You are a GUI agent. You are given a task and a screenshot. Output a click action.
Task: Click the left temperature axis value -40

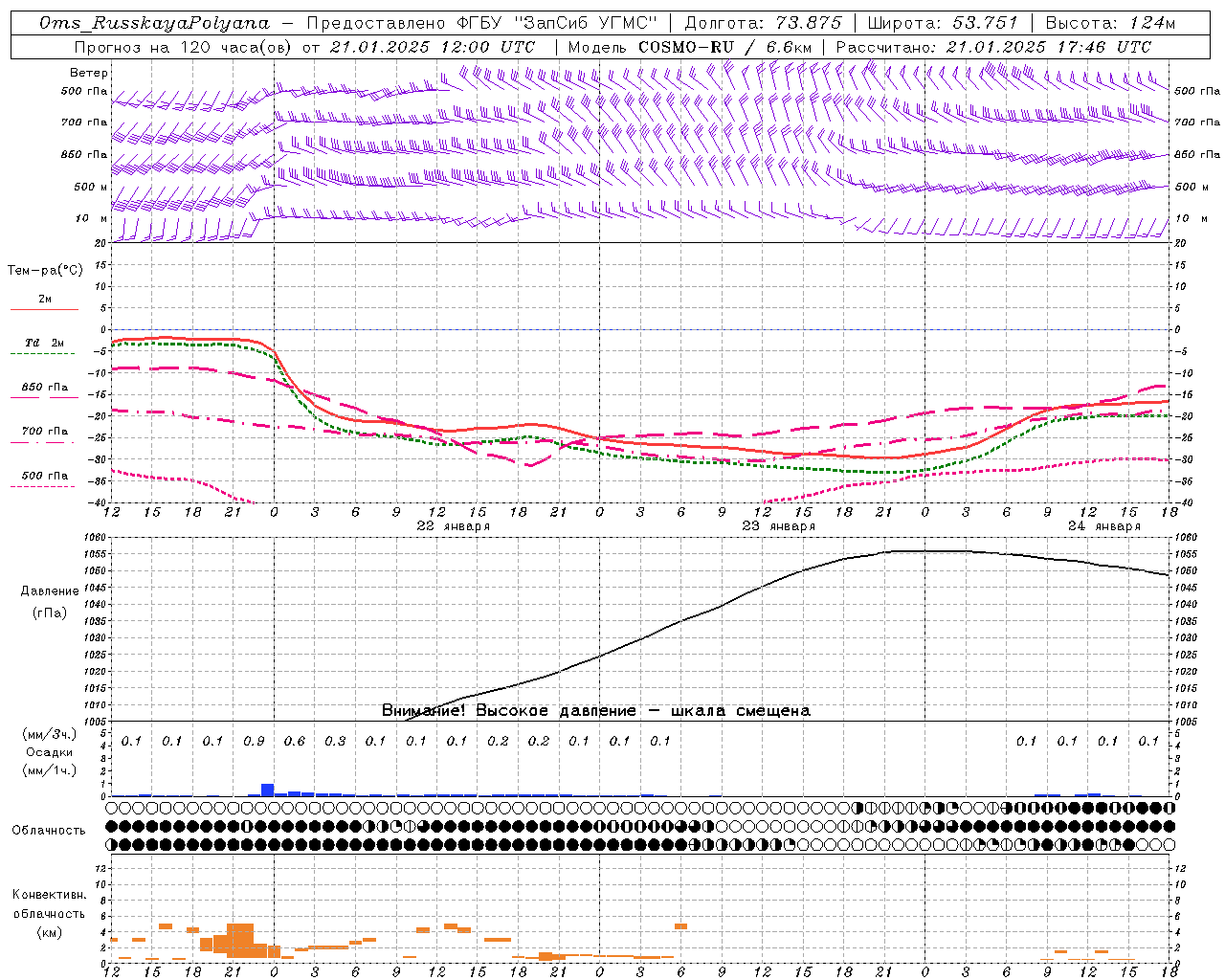[x=99, y=502]
